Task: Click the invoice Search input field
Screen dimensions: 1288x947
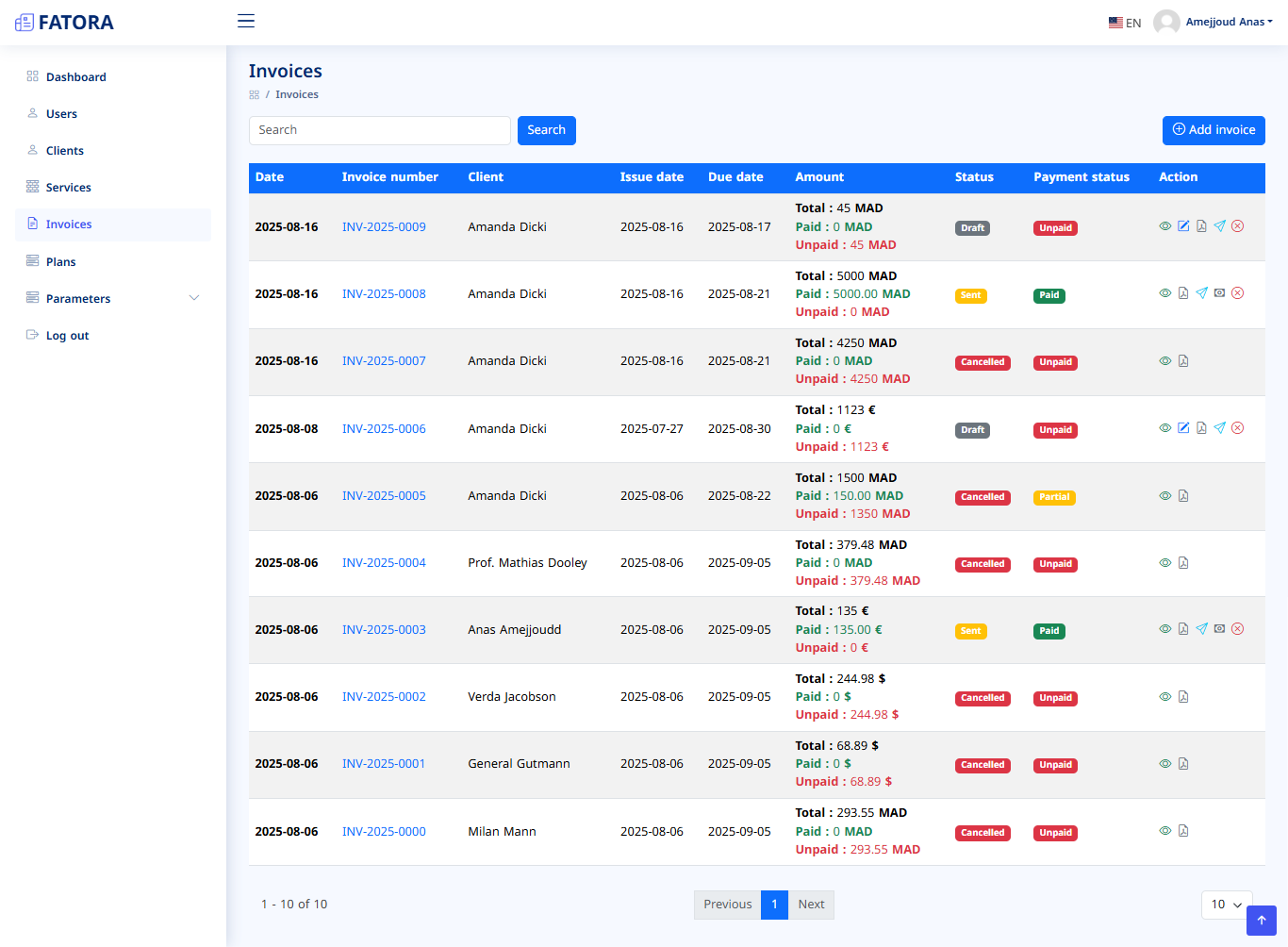Action: pyautogui.click(x=379, y=130)
